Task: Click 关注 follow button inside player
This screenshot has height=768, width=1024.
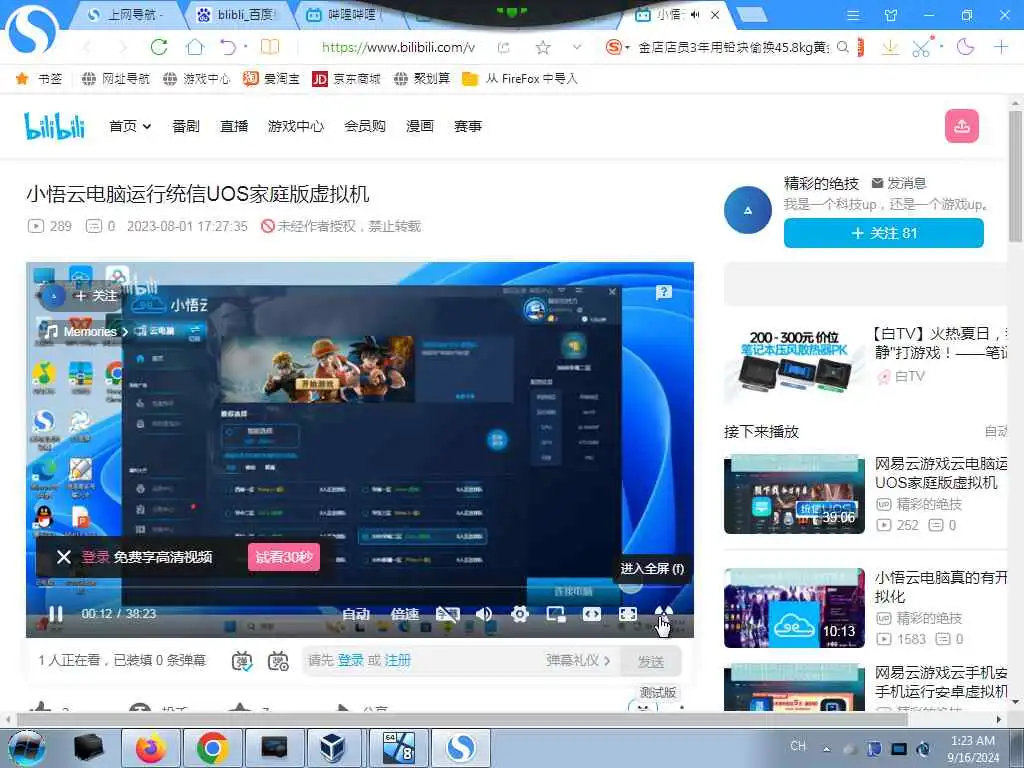Action: (95, 296)
